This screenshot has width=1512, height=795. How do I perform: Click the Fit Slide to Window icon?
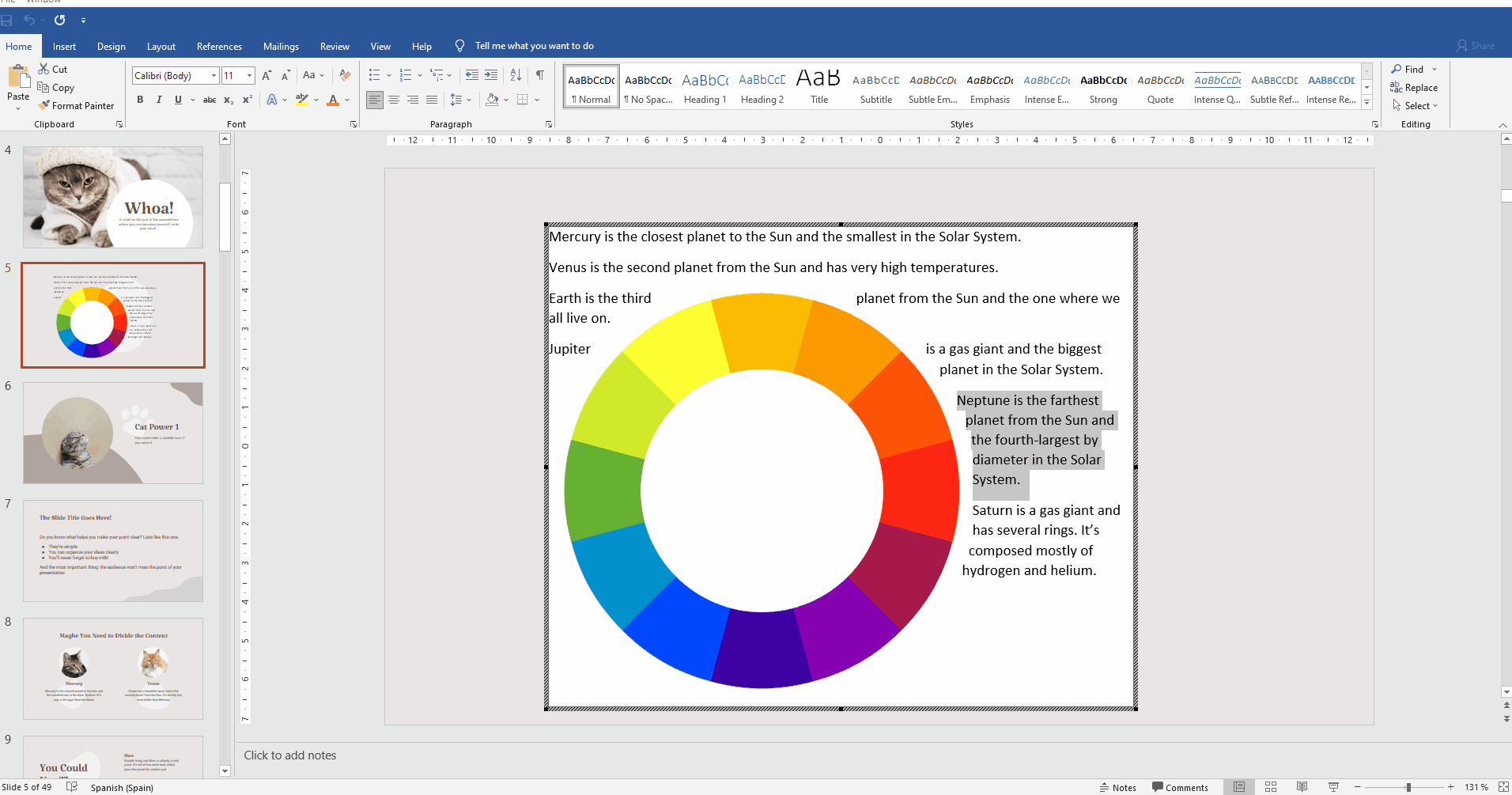[x=1503, y=787]
